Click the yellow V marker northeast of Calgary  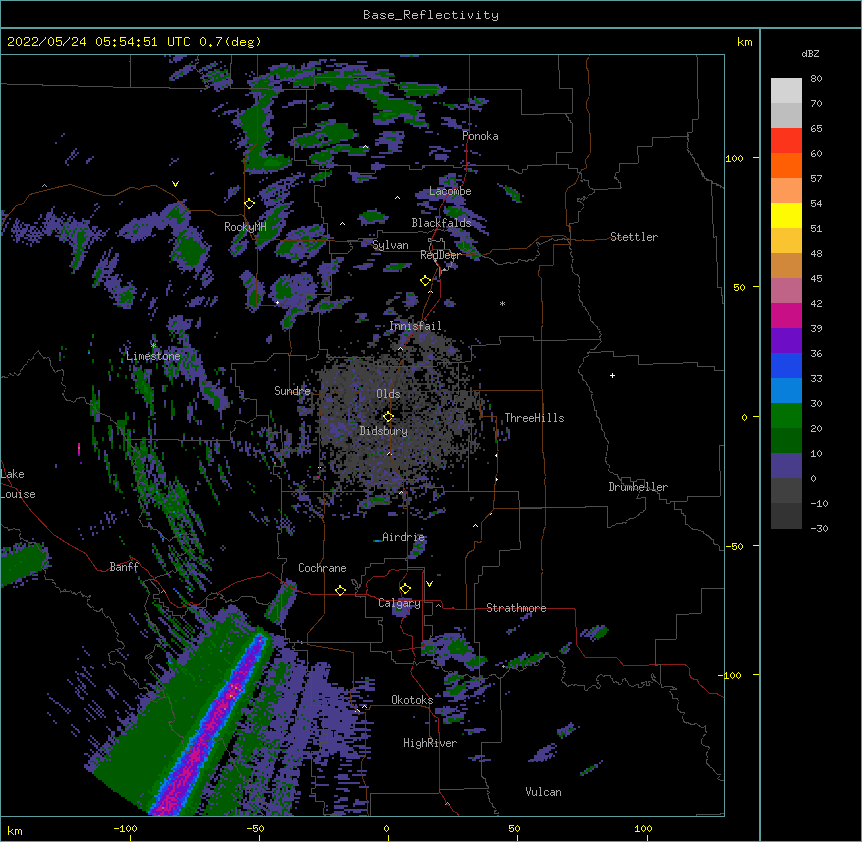click(x=429, y=584)
